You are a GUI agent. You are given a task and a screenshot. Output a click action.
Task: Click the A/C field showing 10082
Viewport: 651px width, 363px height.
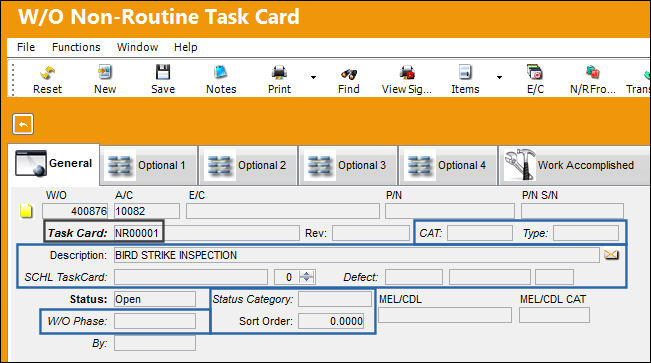pos(147,211)
